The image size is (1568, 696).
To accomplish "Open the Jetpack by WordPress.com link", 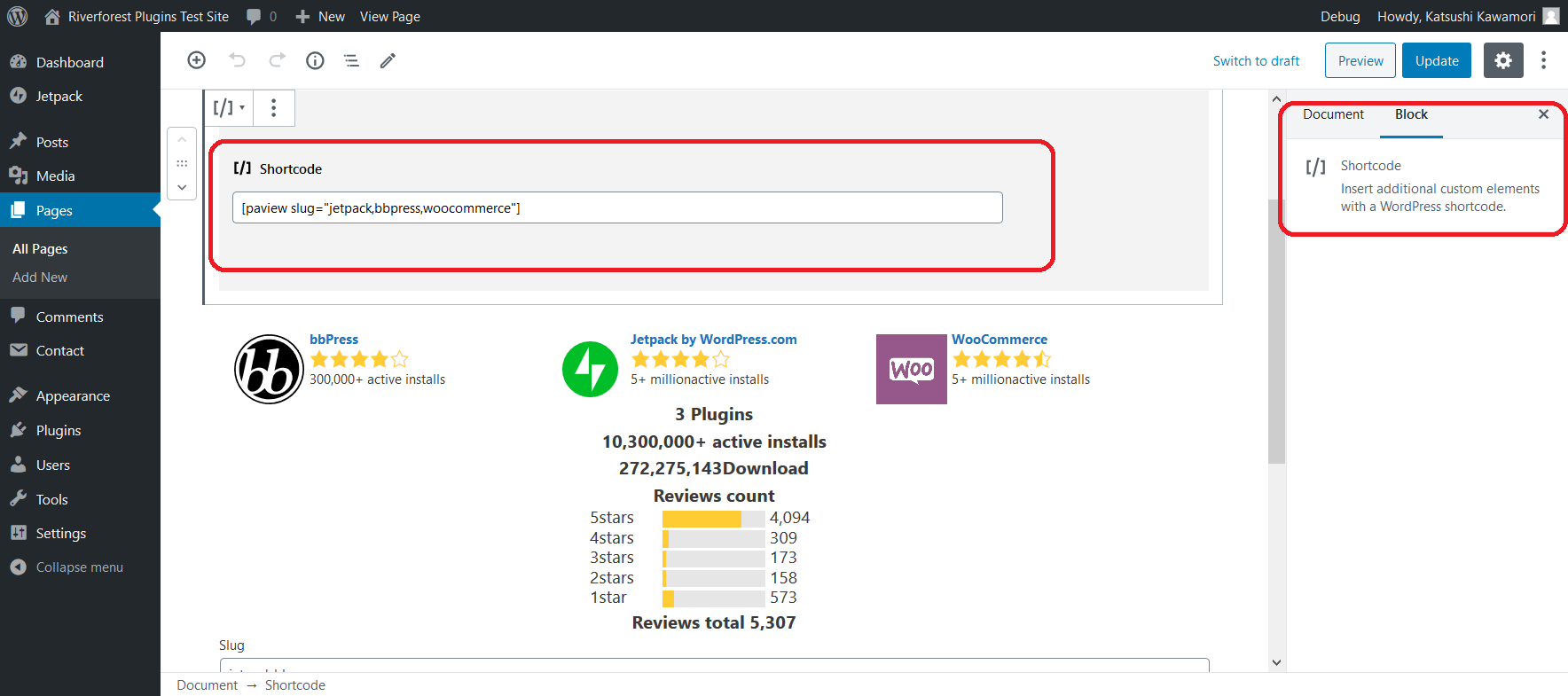I will [713, 340].
